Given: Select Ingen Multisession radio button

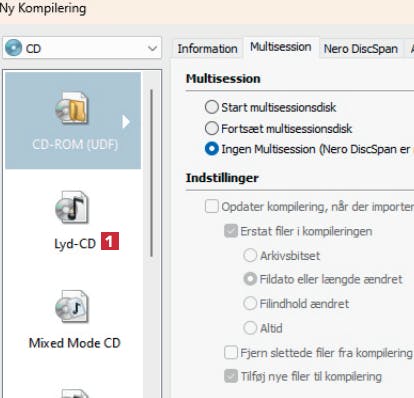Looking at the screenshot, I should (212, 149).
